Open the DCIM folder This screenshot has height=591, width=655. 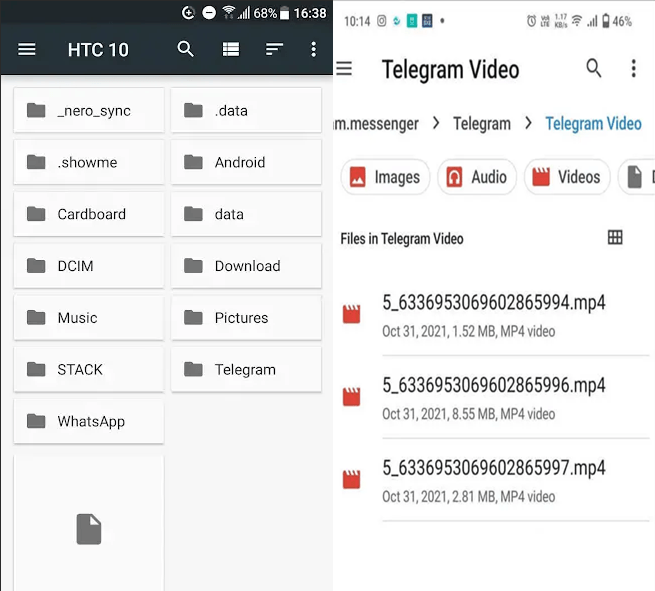[89, 266]
